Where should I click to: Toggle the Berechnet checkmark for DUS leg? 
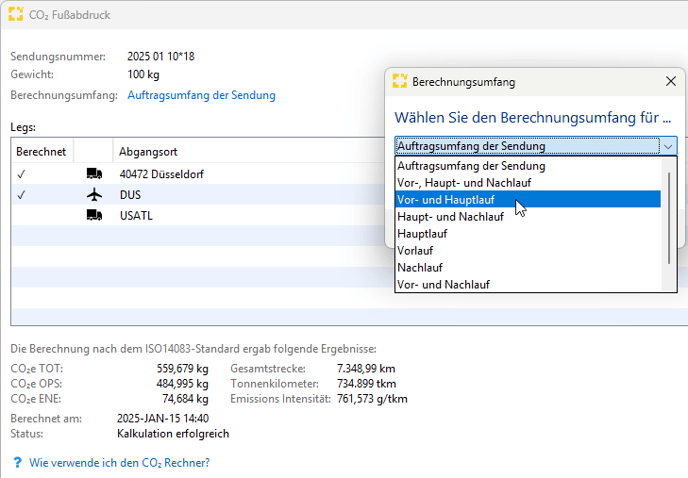(x=22, y=195)
